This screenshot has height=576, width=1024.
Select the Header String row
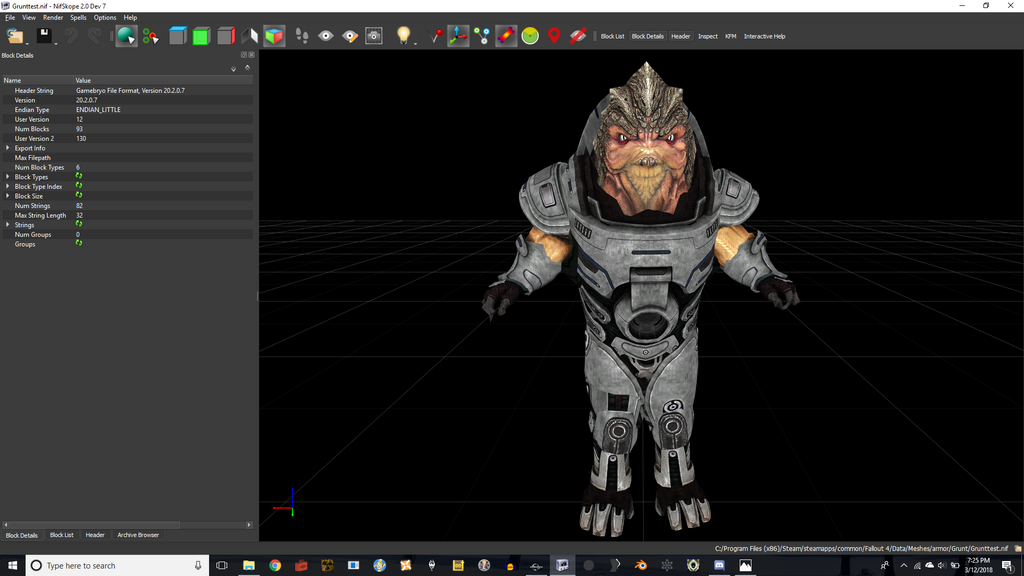pos(127,91)
